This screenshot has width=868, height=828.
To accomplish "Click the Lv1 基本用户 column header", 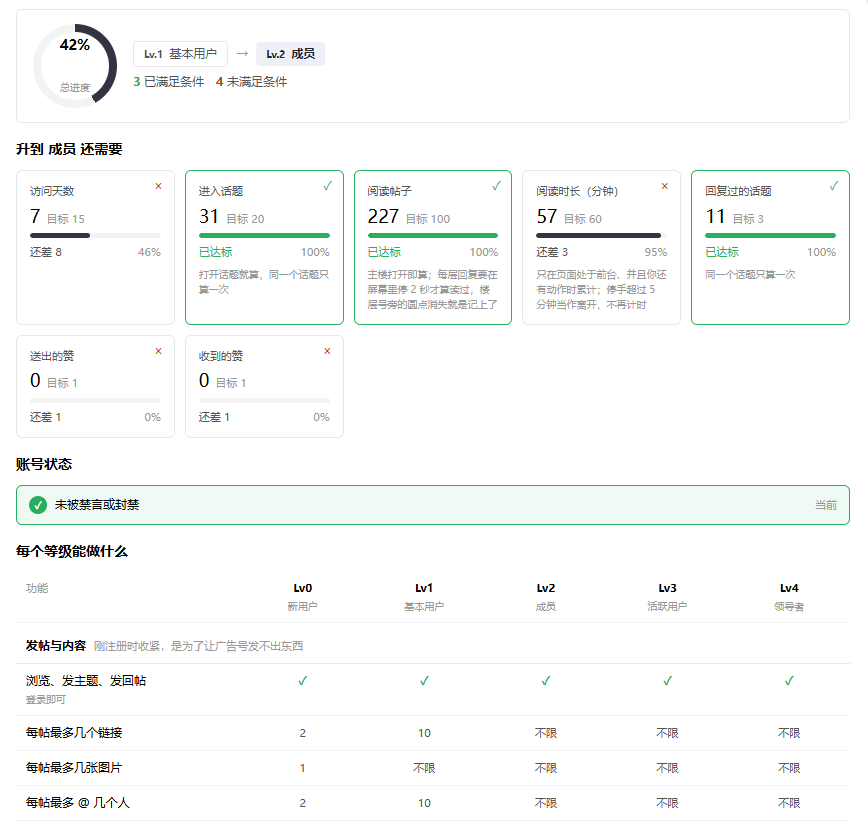I will pos(424,597).
